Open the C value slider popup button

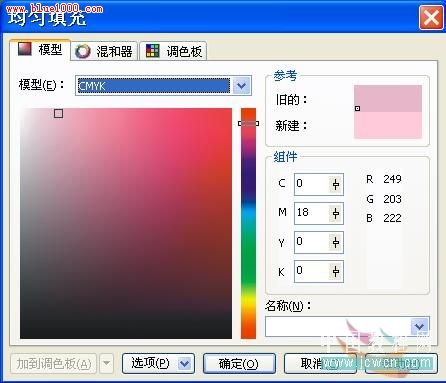(336, 184)
